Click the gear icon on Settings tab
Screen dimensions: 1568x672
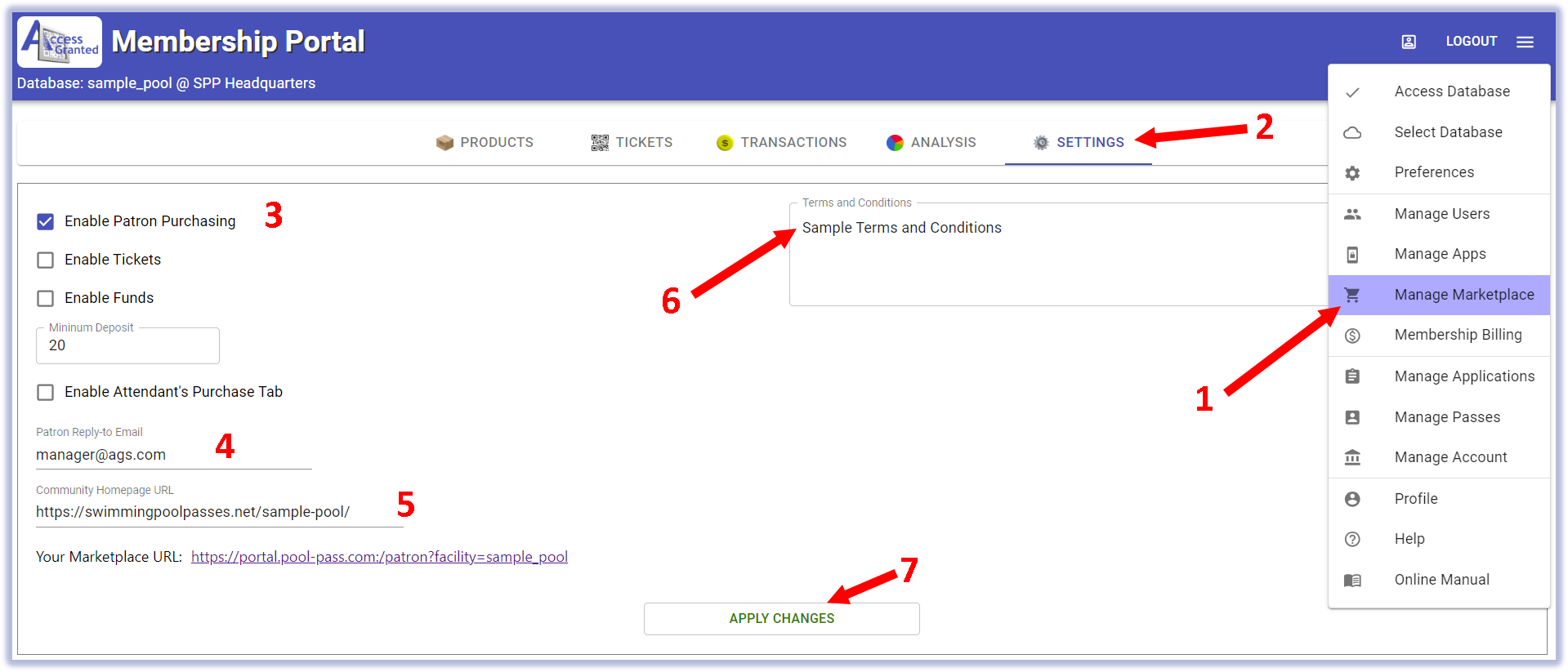tap(1041, 143)
